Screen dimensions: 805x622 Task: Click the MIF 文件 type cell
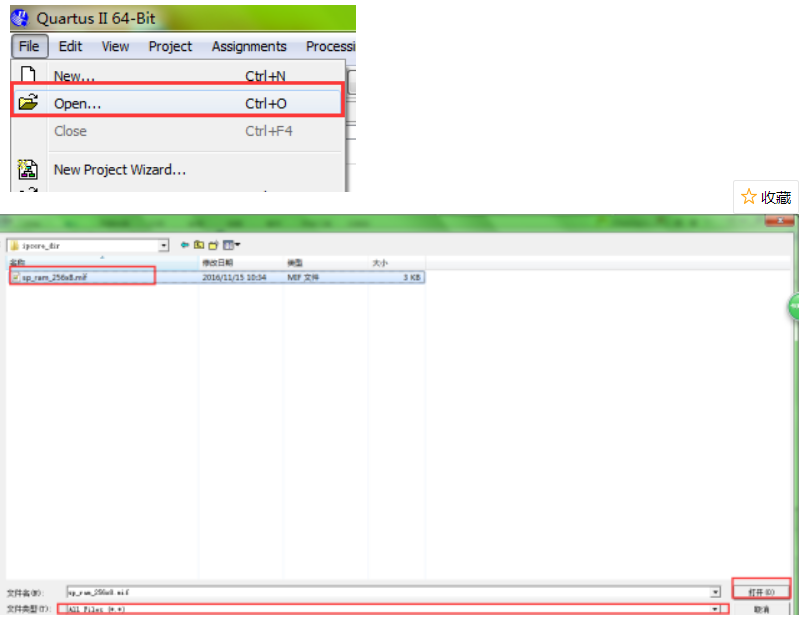coord(303,277)
